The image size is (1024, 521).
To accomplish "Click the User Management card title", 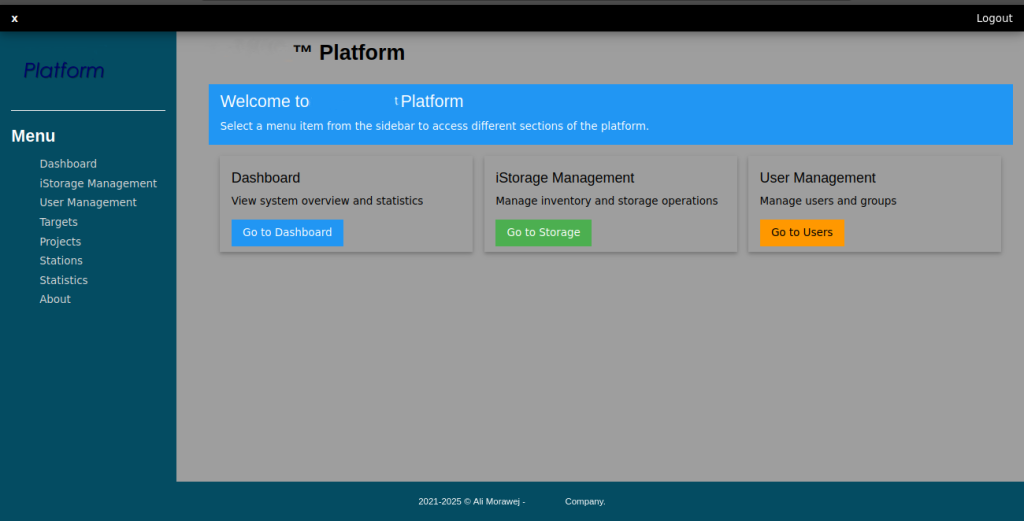I will (x=817, y=178).
